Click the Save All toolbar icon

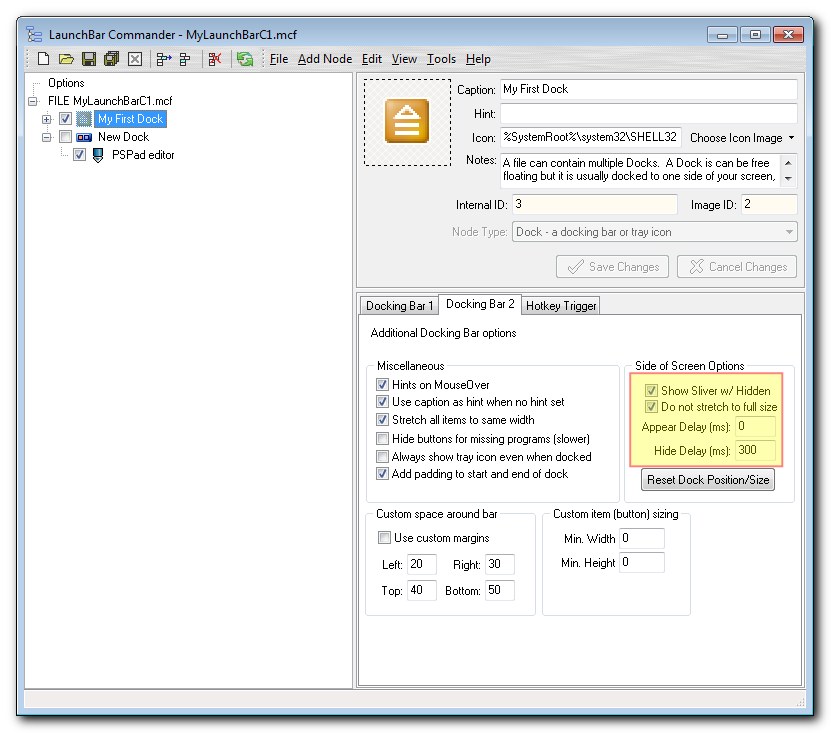tap(111, 59)
